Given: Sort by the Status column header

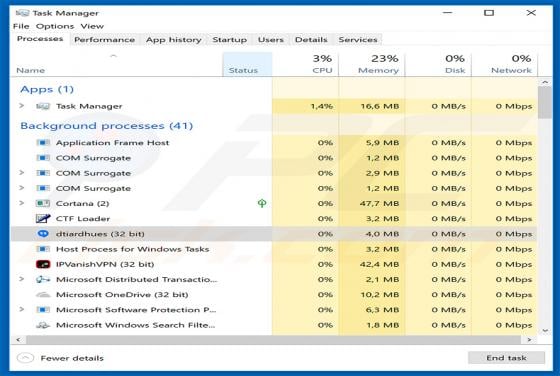Looking at the screenshot, I should [x=247, y=64].
